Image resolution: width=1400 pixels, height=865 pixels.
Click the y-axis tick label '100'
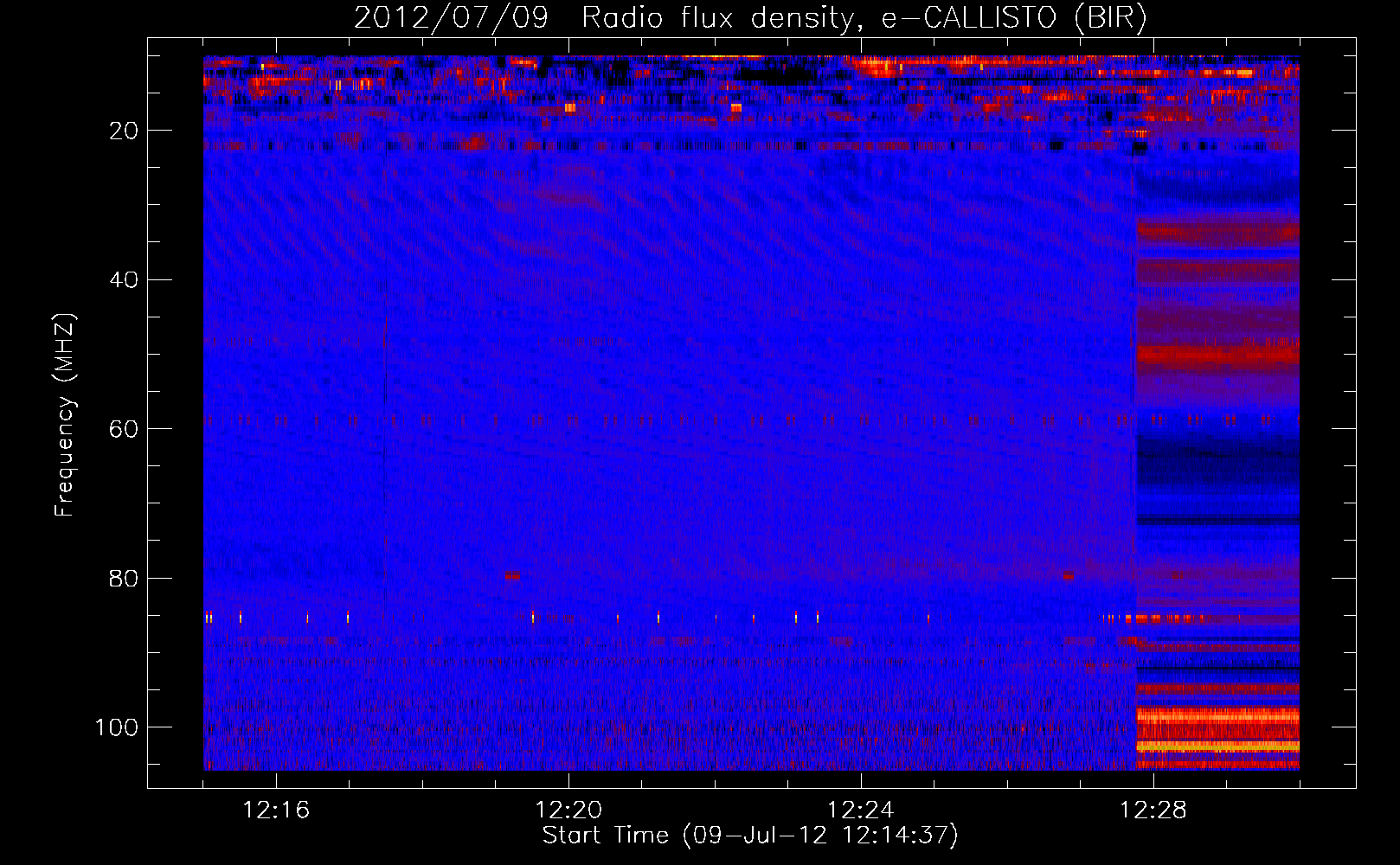coord(117,727)
